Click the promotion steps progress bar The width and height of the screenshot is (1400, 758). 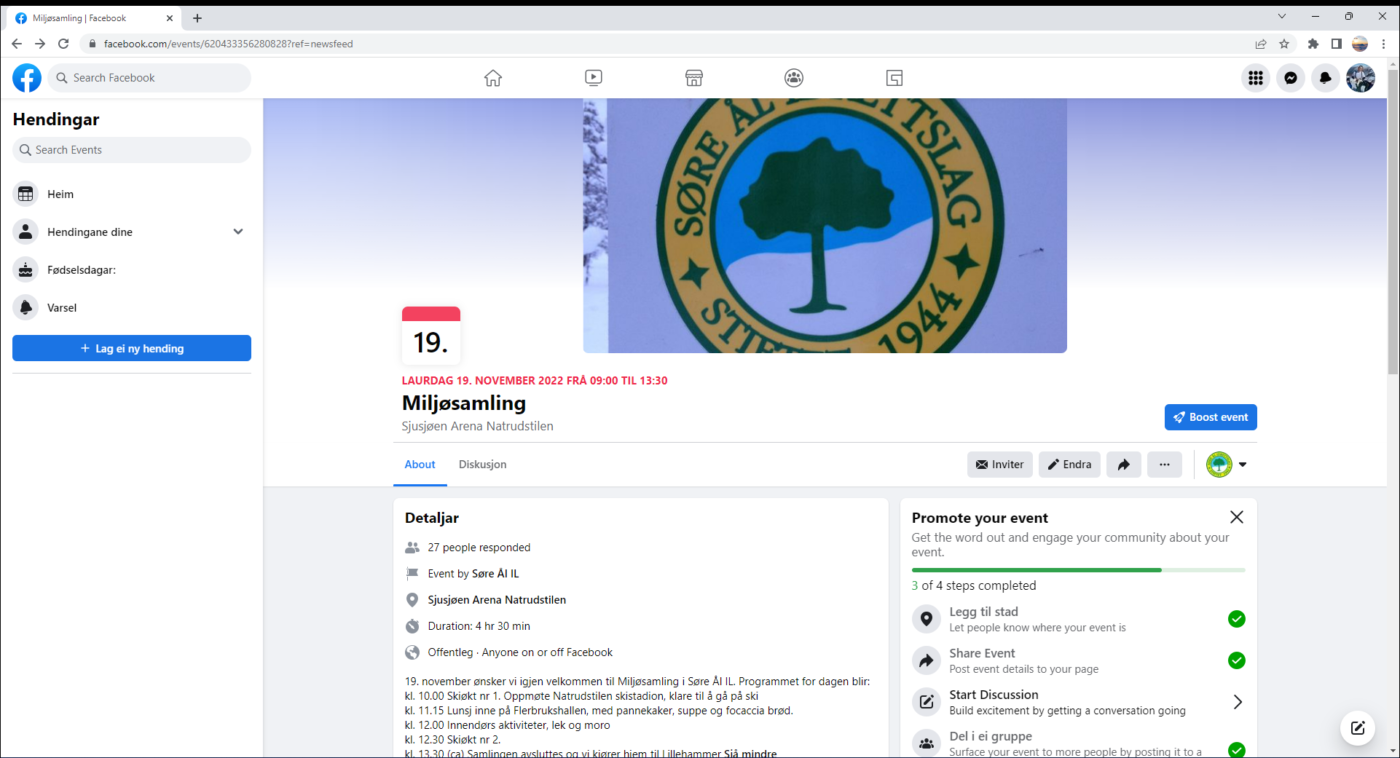pyautogui.click(x=1078, y=570)
